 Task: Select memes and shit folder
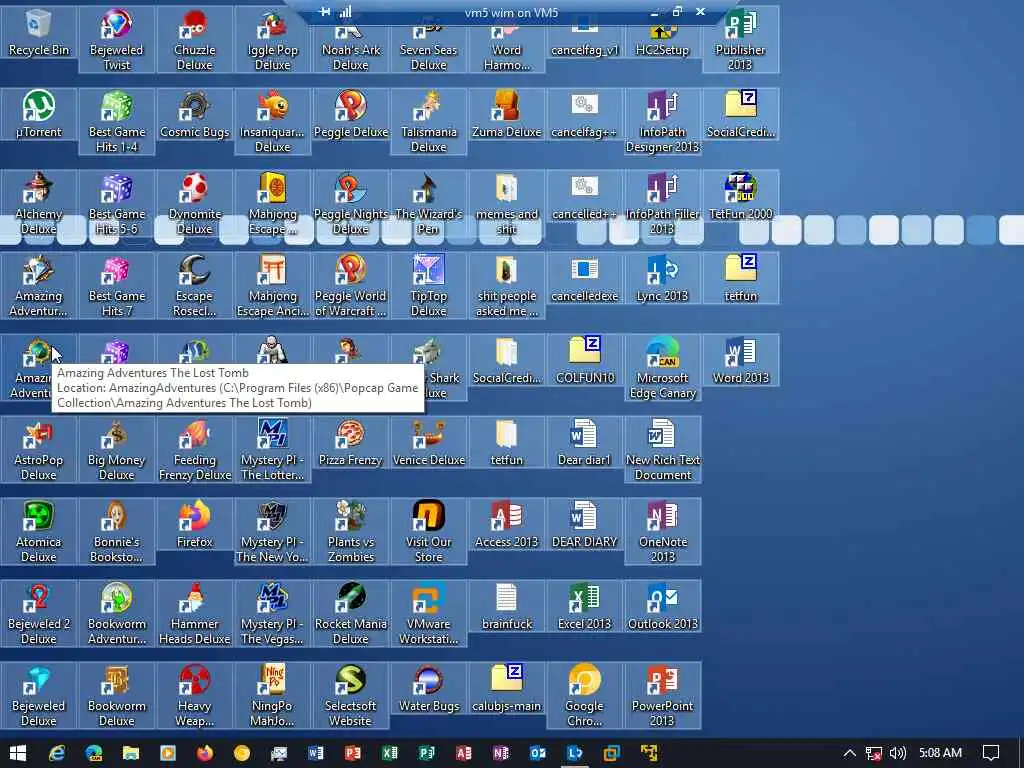point(507,204)
